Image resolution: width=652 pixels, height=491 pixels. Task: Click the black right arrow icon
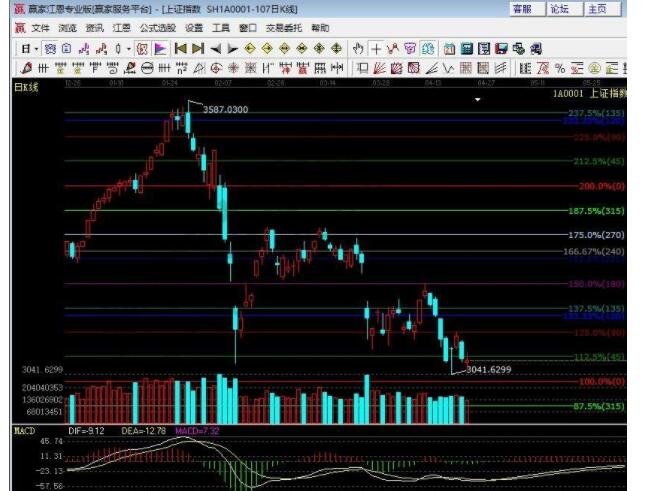tap(232, 48)
